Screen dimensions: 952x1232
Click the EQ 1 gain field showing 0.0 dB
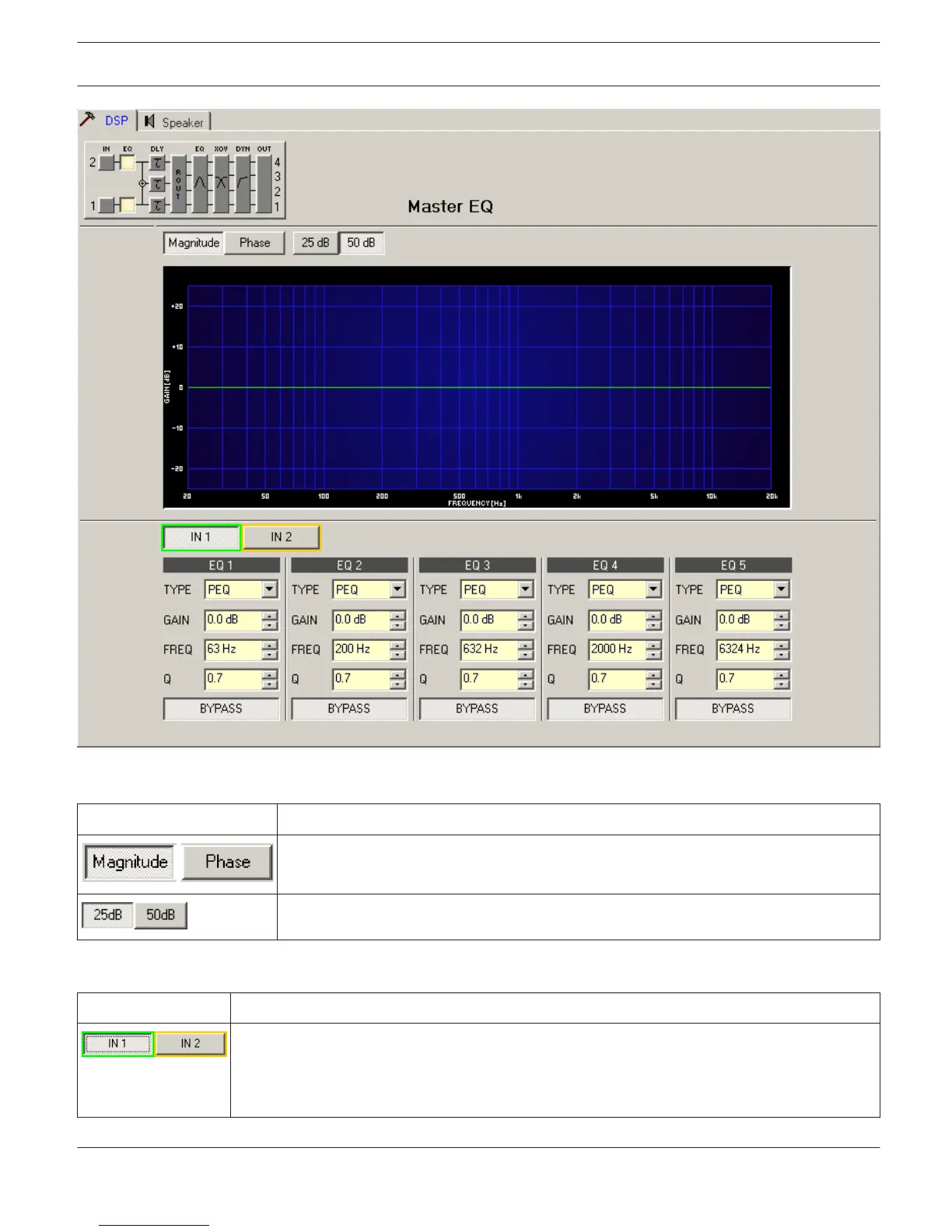point(233,620)
